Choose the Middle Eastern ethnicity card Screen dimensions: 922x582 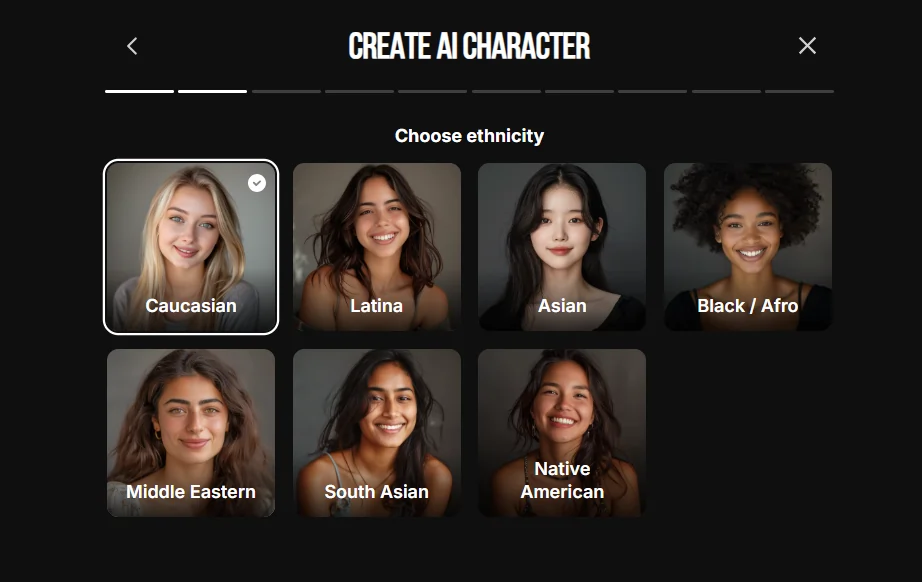191,433
